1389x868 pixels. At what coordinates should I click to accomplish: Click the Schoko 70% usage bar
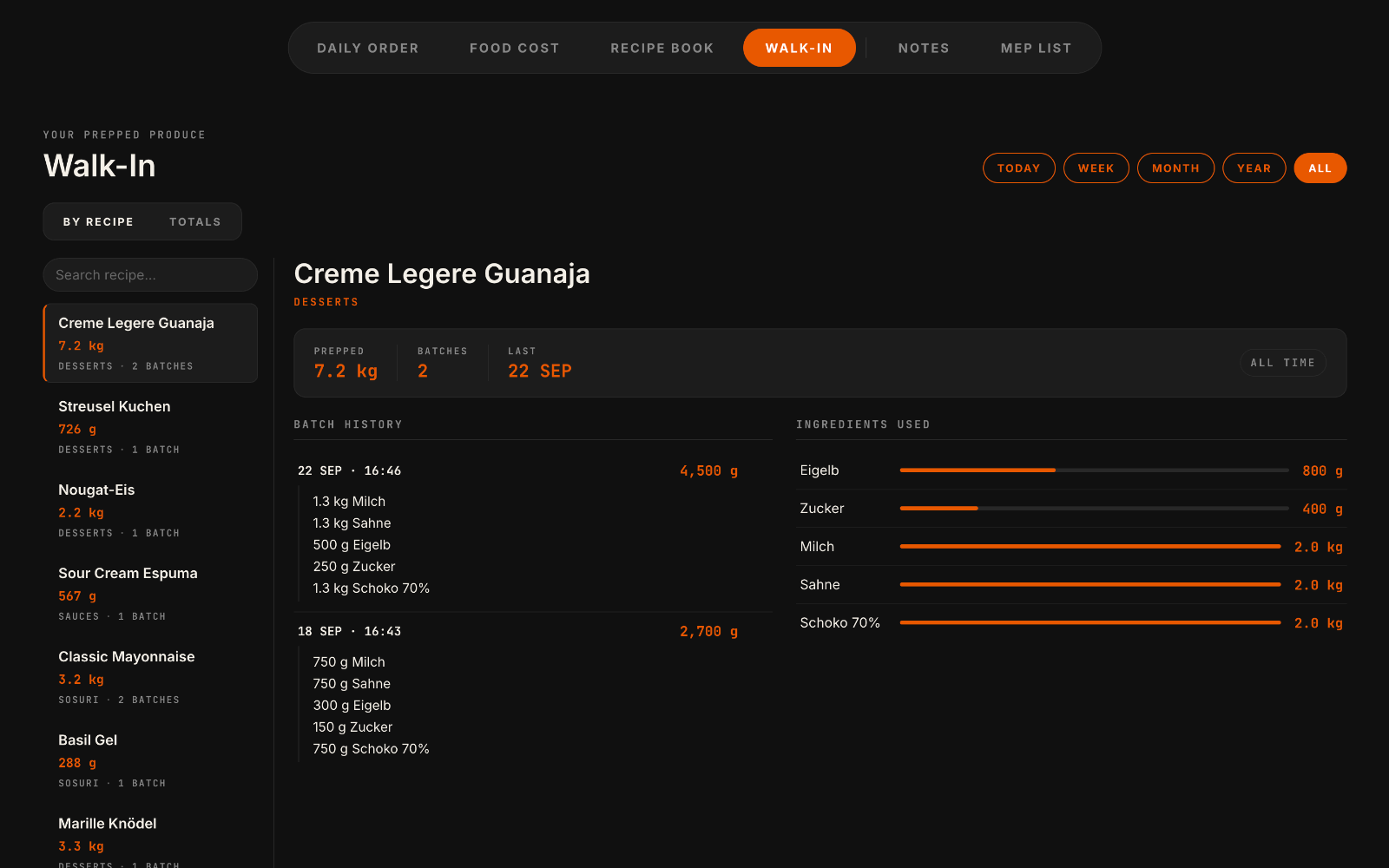1090,623
